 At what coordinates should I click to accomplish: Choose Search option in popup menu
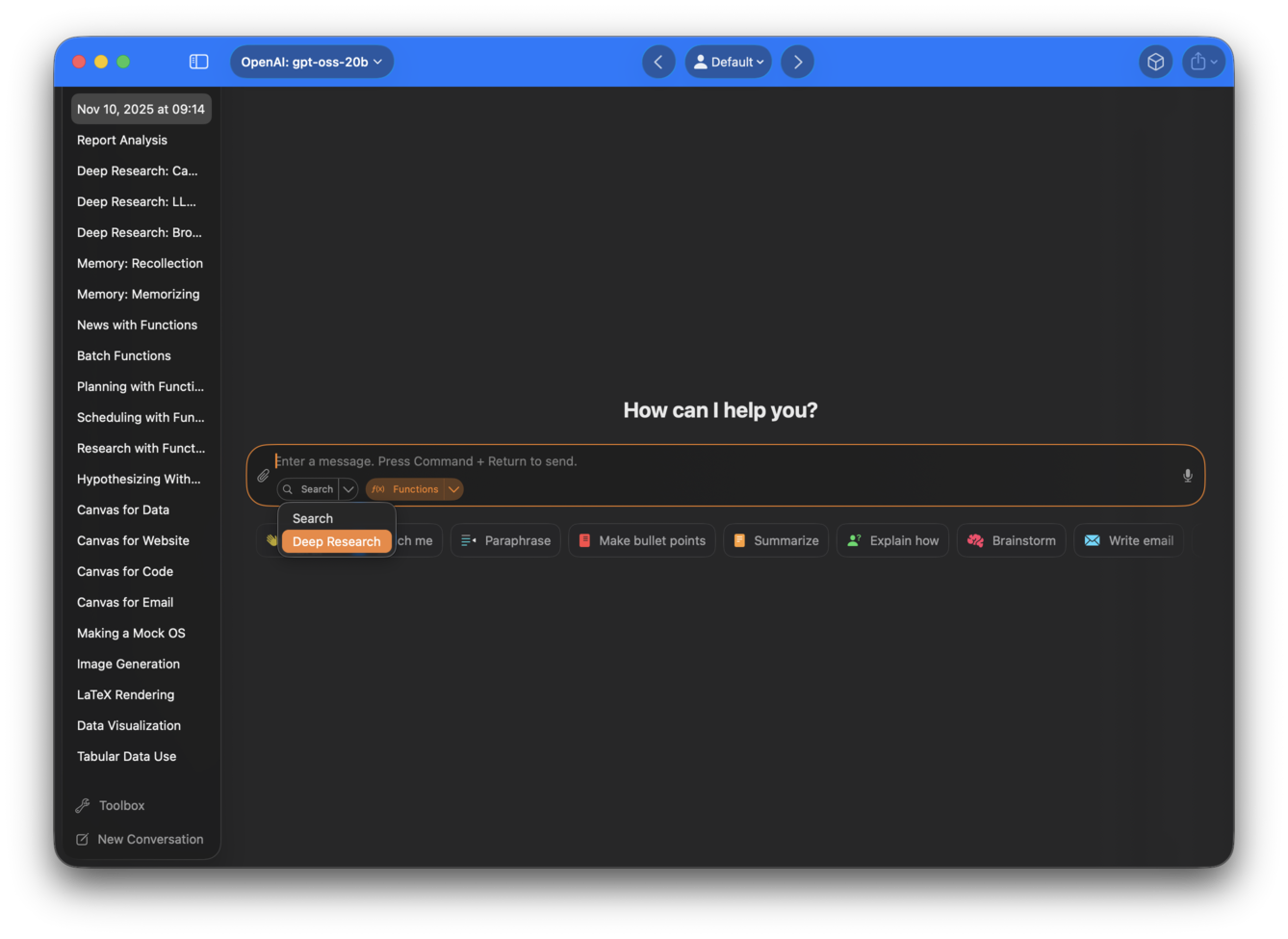pos(313,518)
